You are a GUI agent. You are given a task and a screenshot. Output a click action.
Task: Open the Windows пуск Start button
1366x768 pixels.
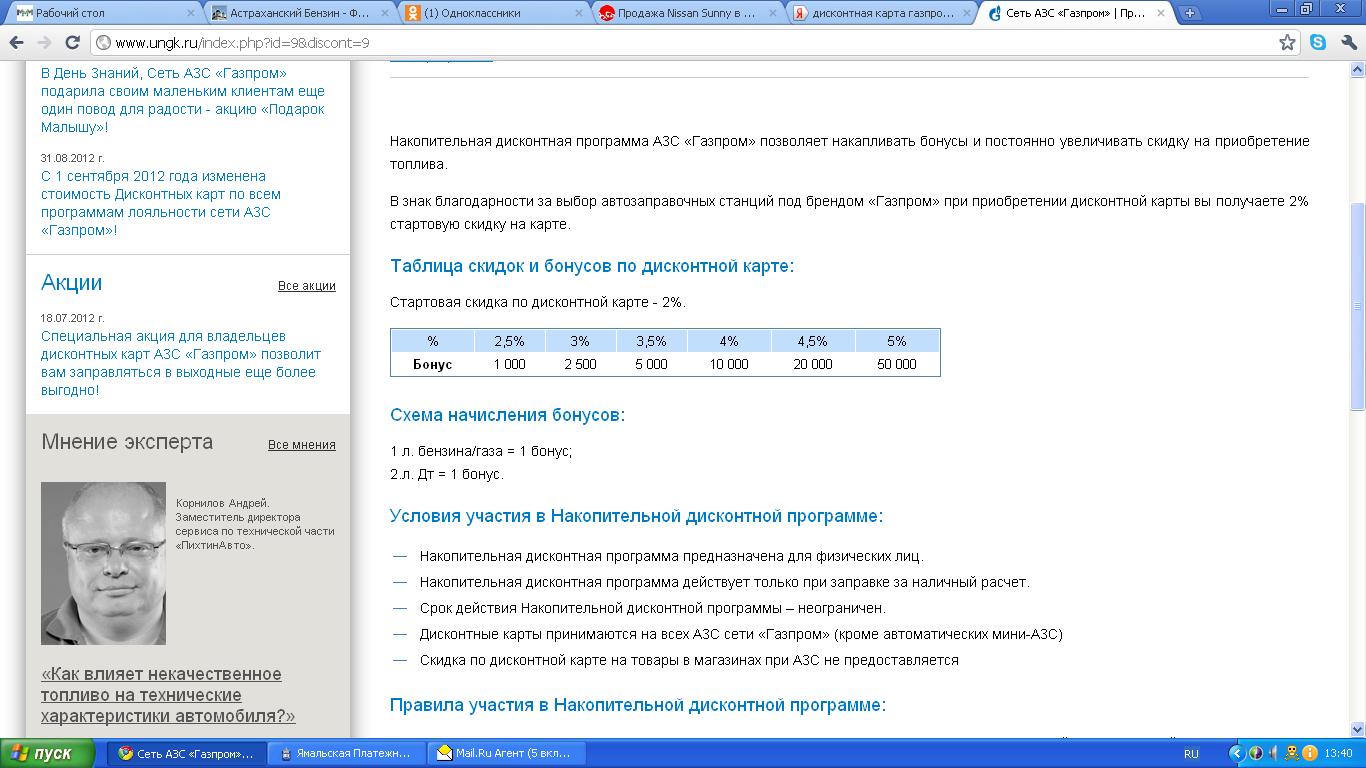pyautogui.click(x=47, y=754)
